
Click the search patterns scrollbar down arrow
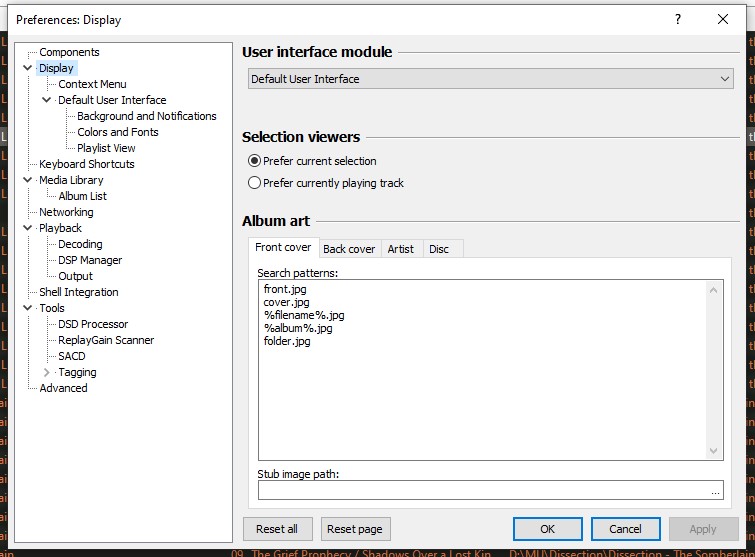point(714,451)
